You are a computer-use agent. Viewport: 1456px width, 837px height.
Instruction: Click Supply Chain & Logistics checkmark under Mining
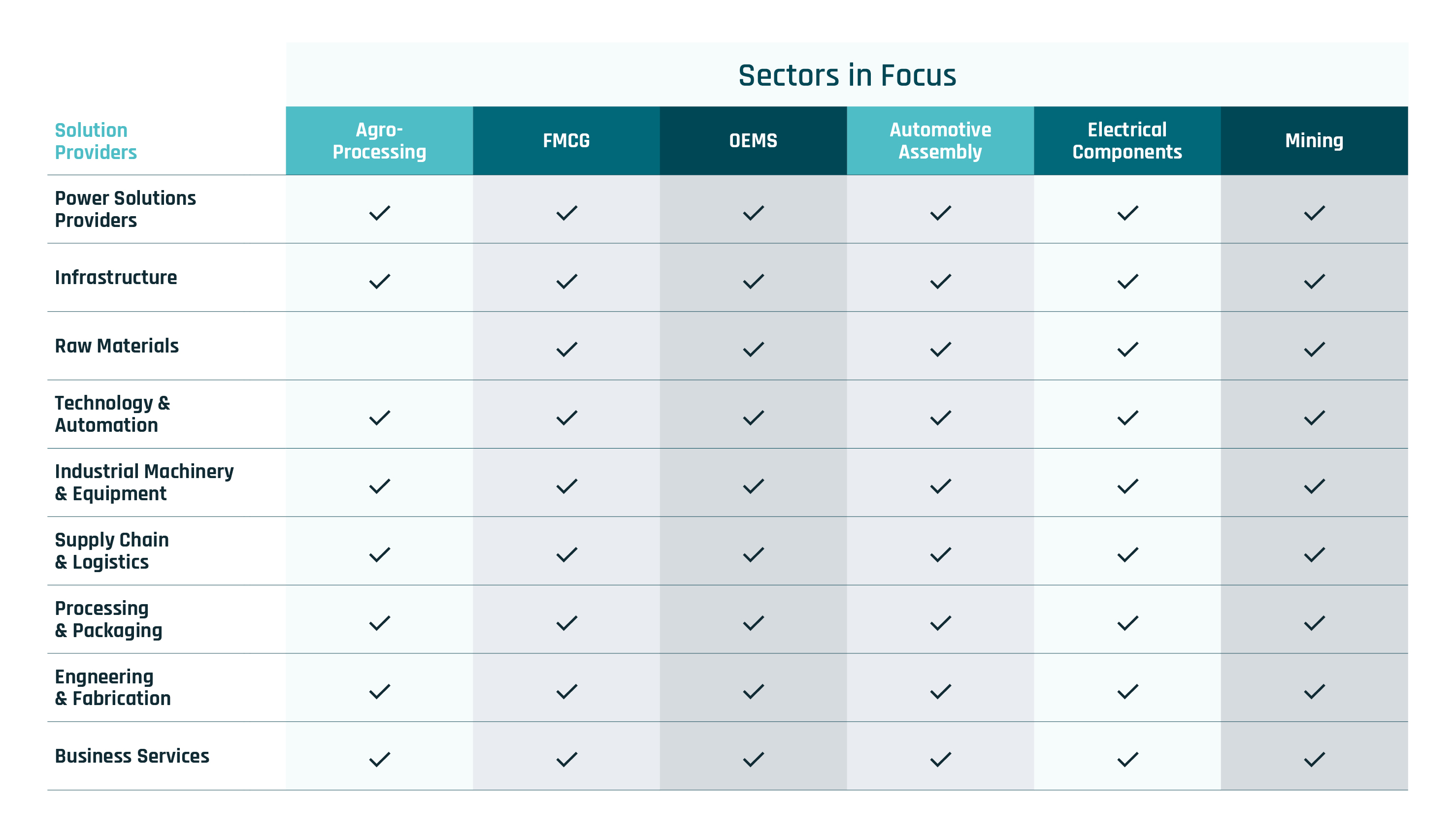1314,554
